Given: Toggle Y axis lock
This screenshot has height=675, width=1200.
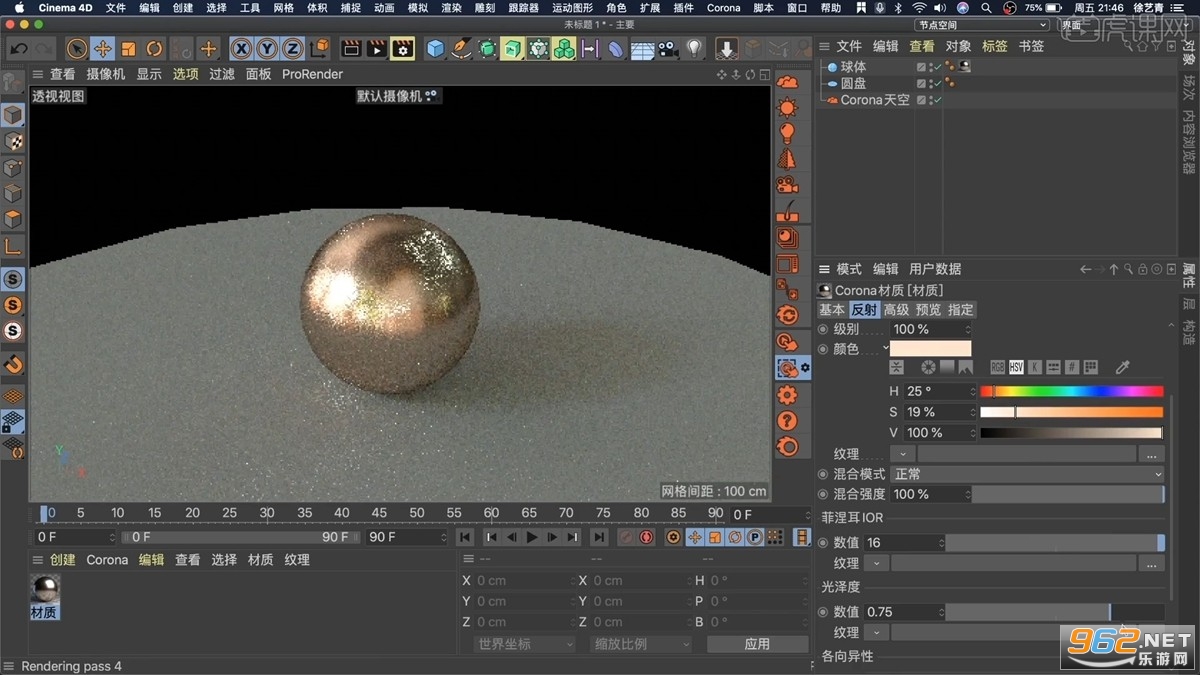Looking at the screenshot, I should pos(267,48).
